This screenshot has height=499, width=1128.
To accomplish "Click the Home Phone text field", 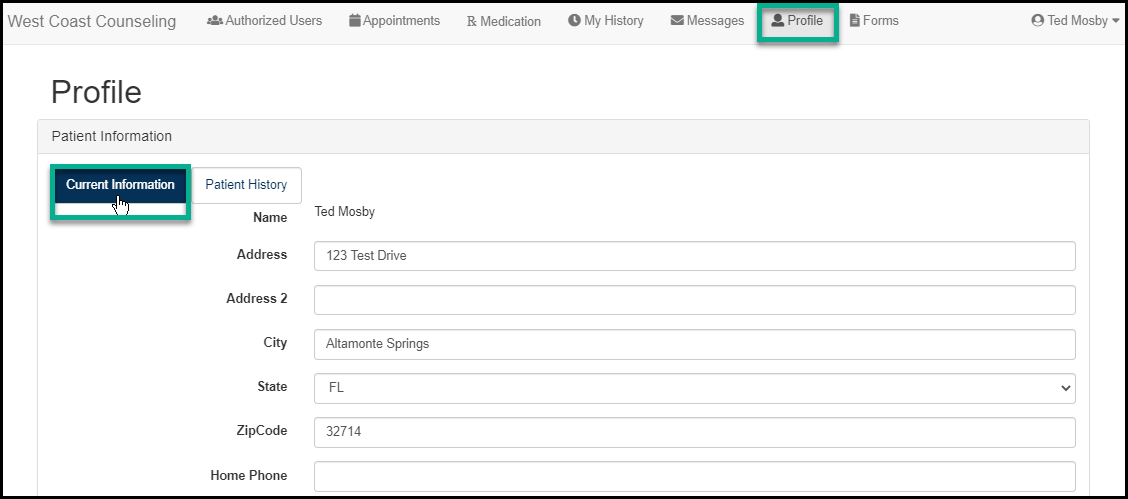I will click(694, 476).
